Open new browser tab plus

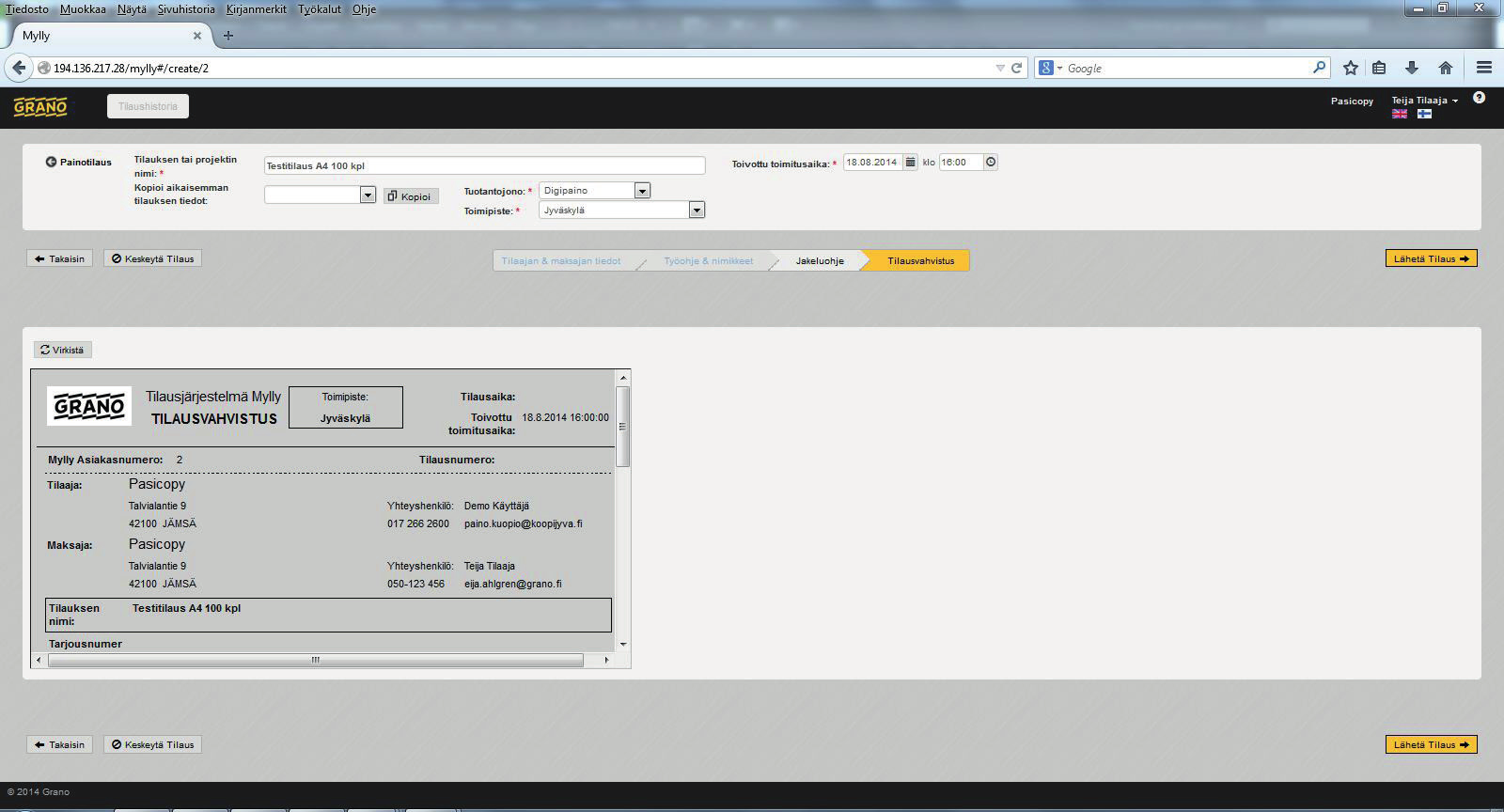(x=227, y=36)
